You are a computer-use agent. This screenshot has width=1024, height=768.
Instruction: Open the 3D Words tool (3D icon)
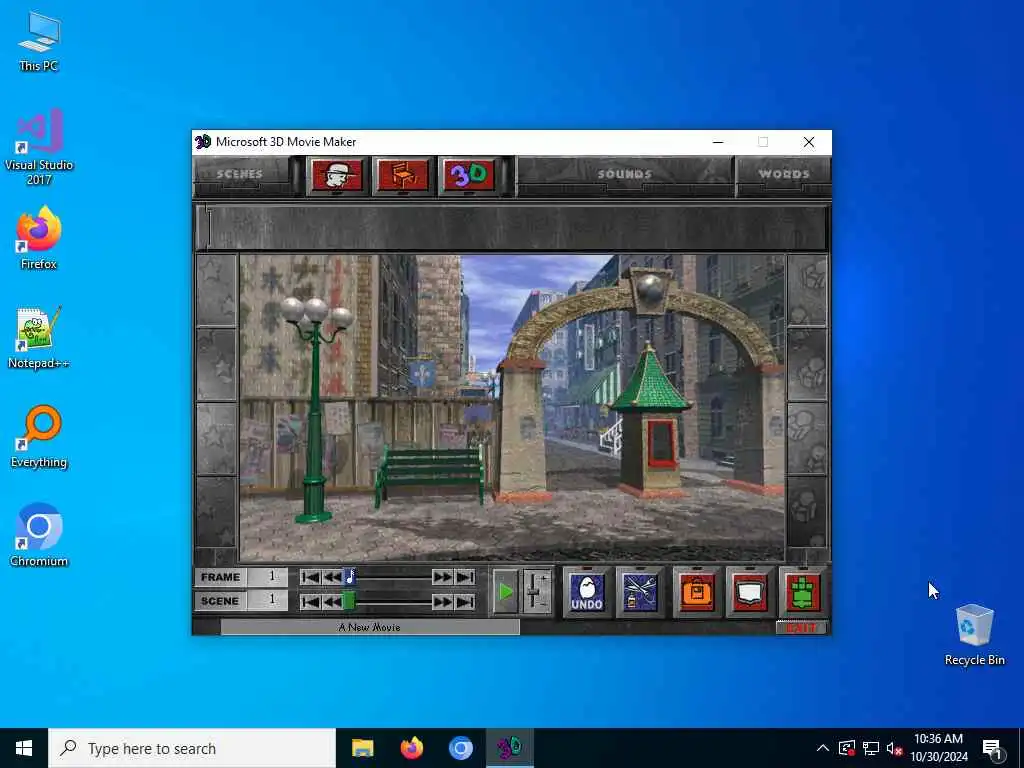468,175
